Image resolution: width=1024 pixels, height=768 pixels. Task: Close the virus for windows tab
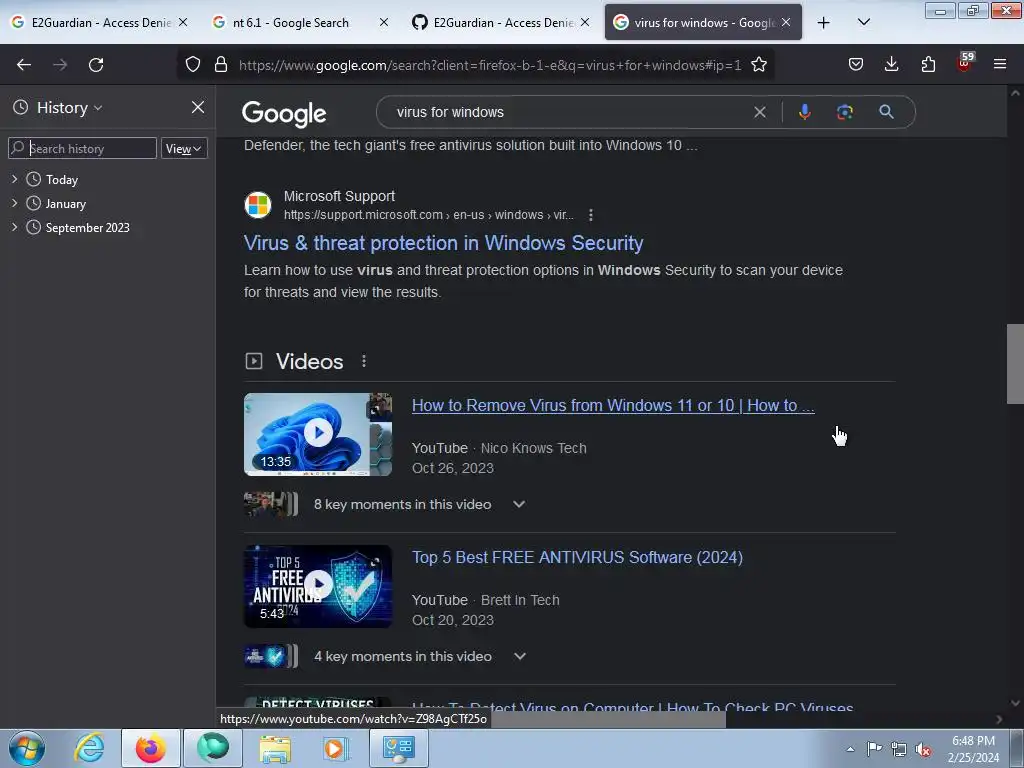(x=786, y=22)
